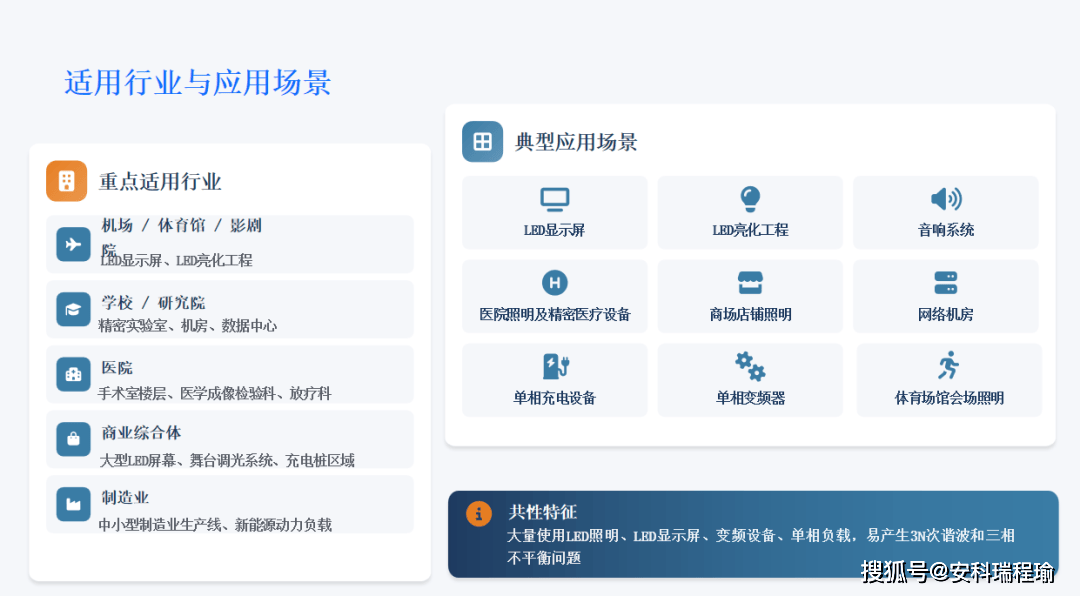Click the text 中小型制造业生产线、新能源动力负载
The width and height of the screenshot is (1080, 596).
pos(215,525)
